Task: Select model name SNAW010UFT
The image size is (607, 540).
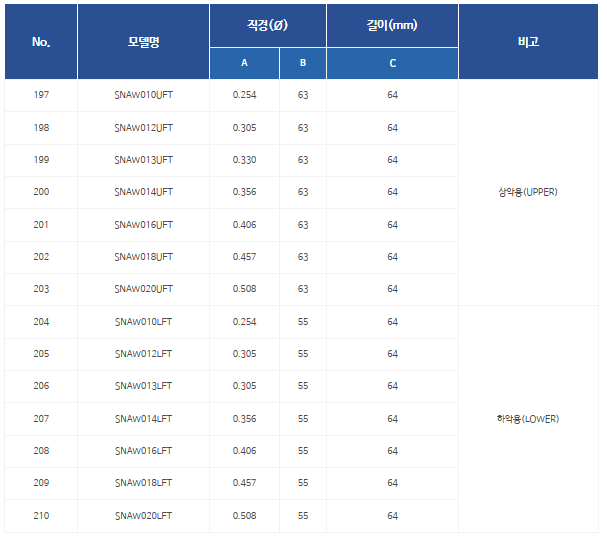Action: click(x=143, y=96)
